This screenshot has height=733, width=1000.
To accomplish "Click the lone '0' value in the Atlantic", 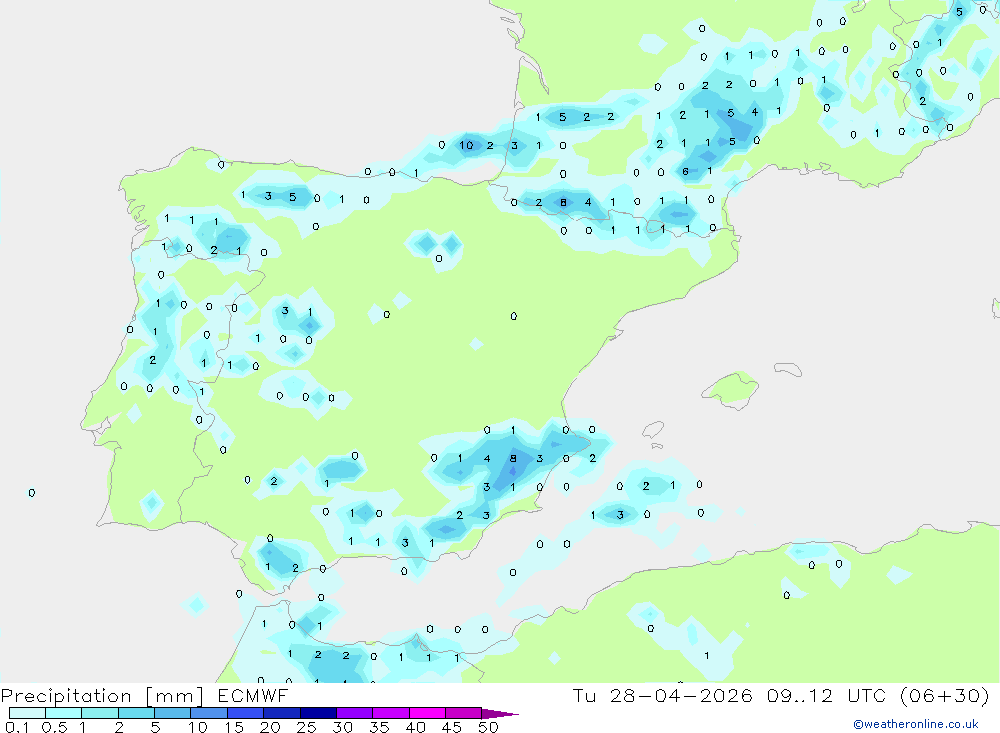I will (x=32, y=493).
